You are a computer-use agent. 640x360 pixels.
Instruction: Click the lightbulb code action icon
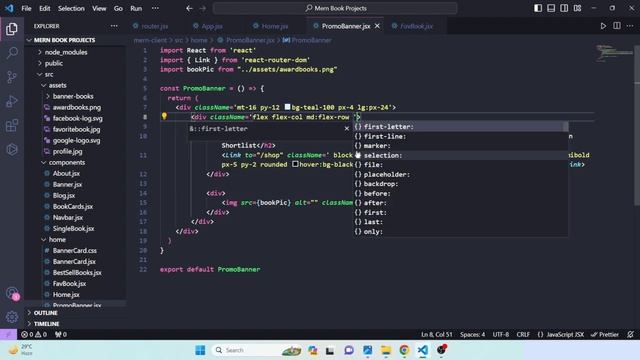[164, 116]
